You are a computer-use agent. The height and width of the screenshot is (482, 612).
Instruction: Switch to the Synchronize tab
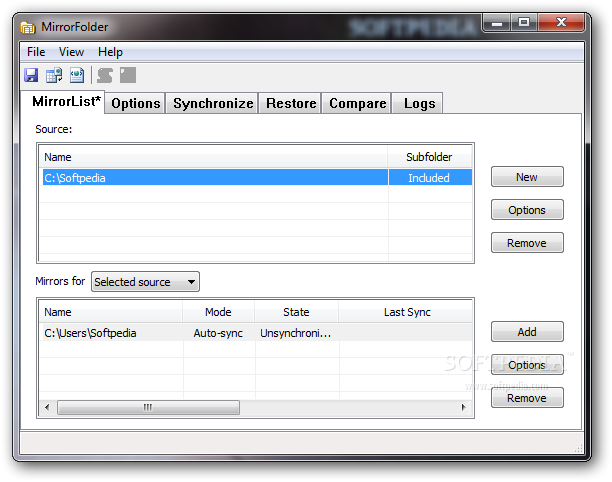pyautogui.click(x=213, y=103)
